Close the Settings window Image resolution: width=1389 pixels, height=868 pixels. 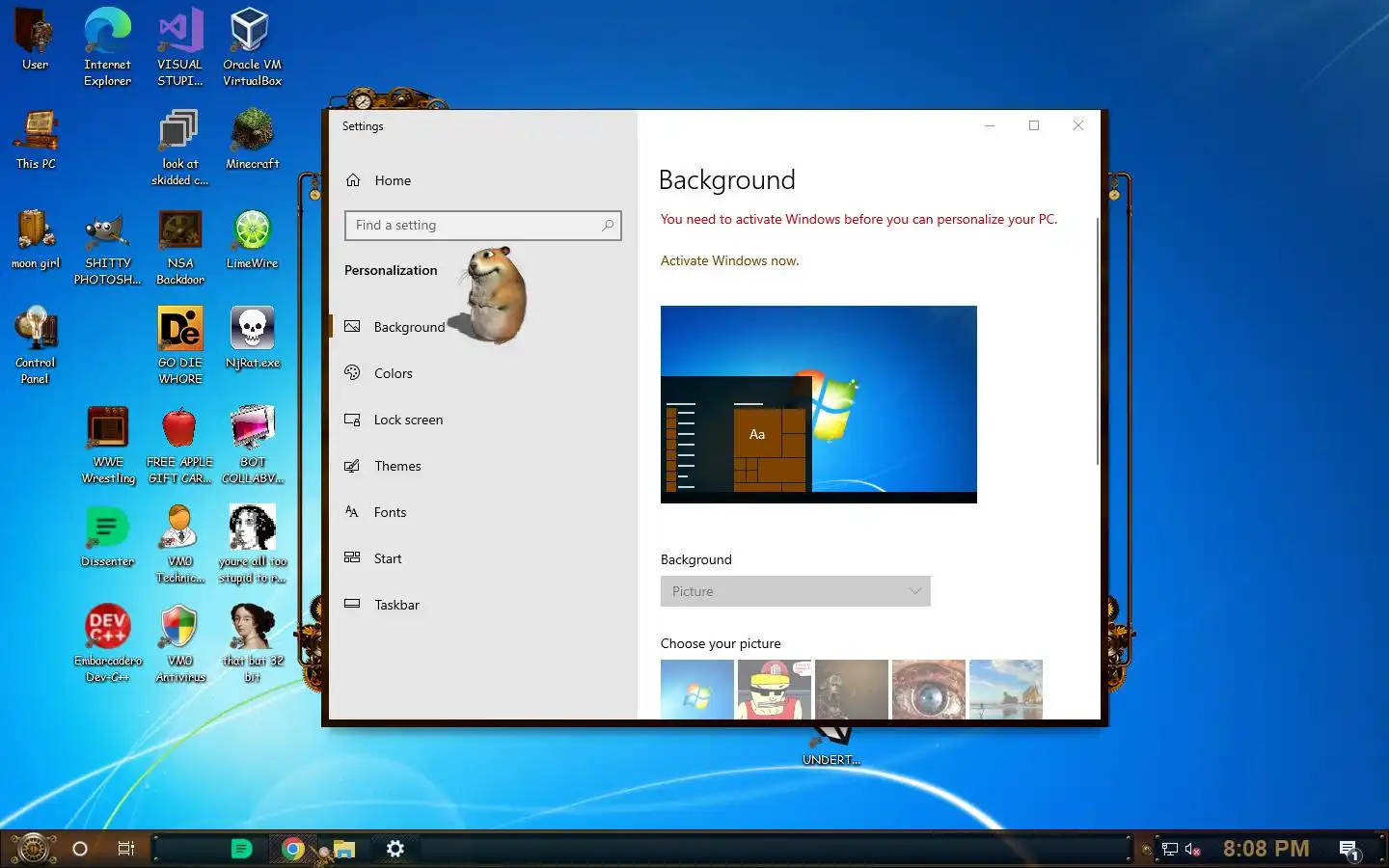(1078, 125)
